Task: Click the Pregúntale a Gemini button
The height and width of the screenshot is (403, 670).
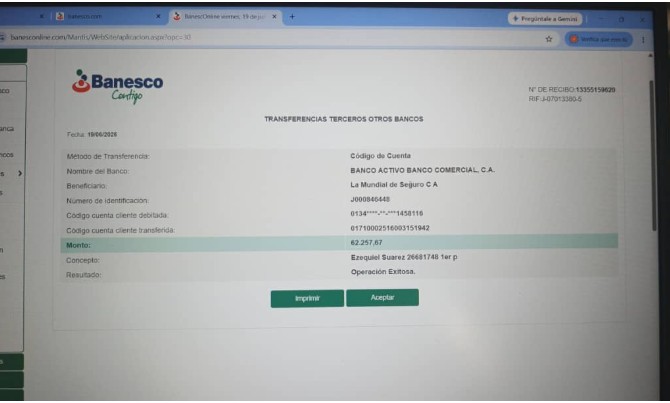Action: pos(545,19)
